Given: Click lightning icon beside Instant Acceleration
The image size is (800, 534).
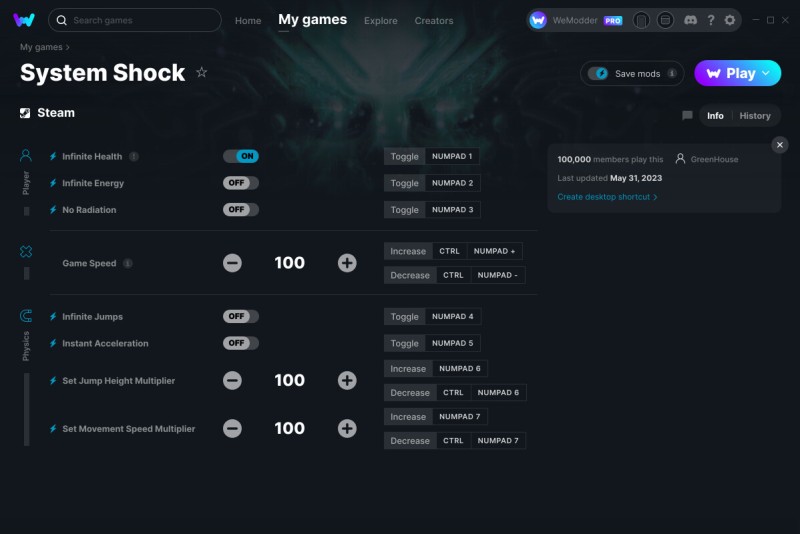Looking at the screenshot, I should (x=53, y=343).
